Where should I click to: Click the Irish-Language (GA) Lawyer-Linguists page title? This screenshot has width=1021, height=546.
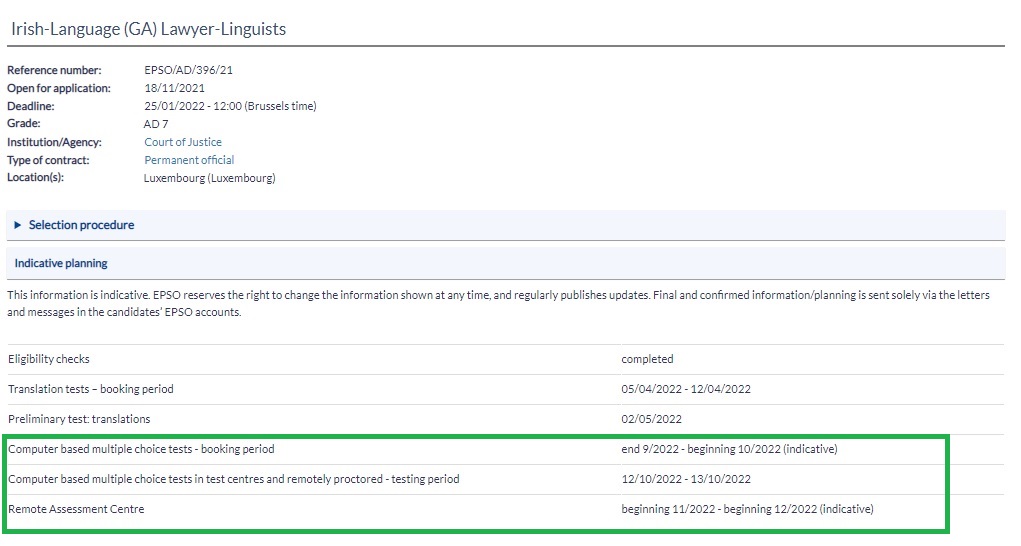148,29
